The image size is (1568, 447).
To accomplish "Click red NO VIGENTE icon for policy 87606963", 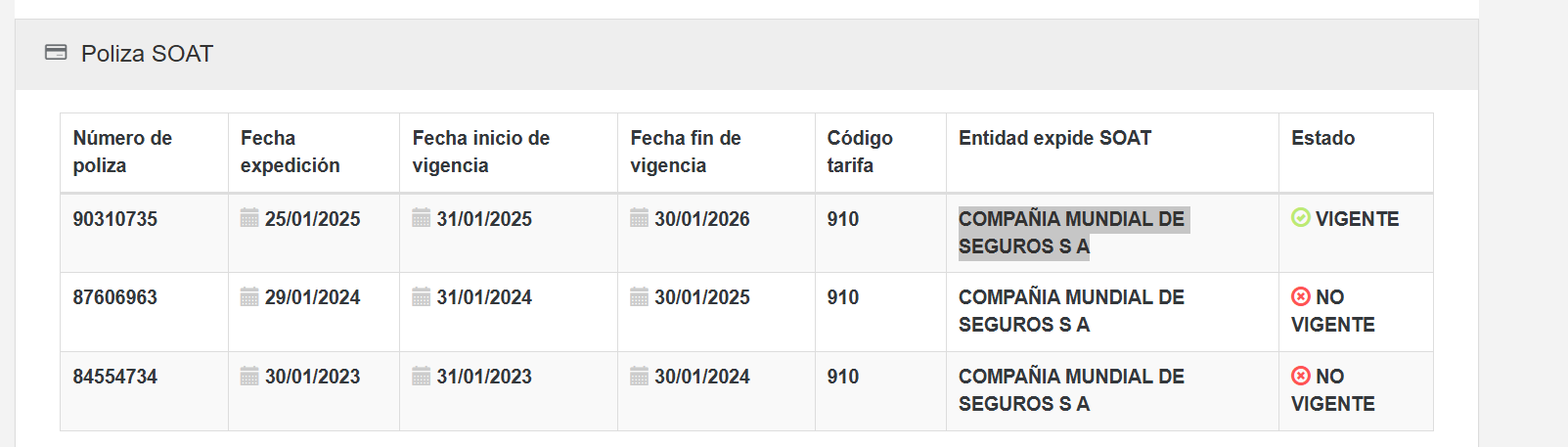I will [1300, 296].
